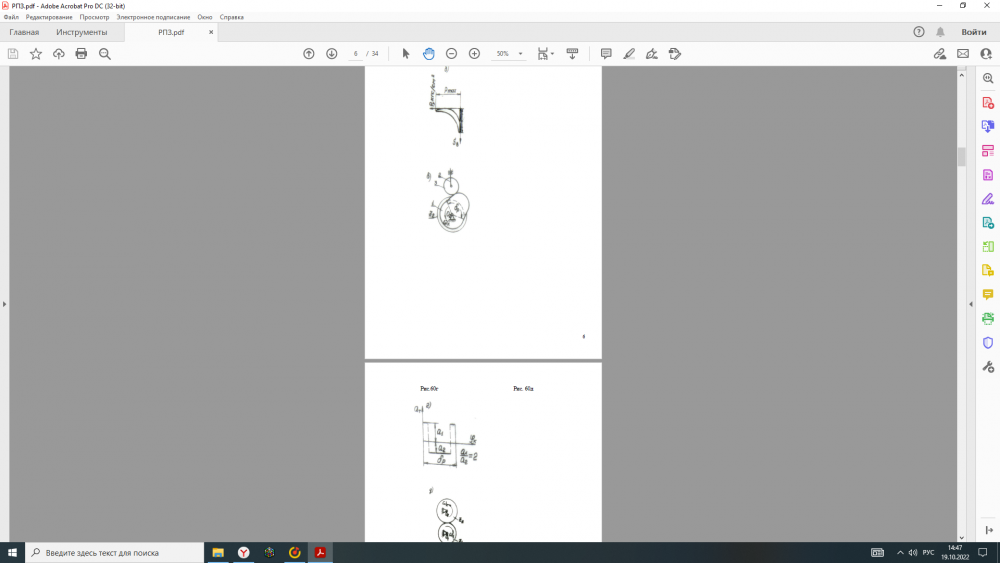Click scrollbar down arrow

(962, 537)
